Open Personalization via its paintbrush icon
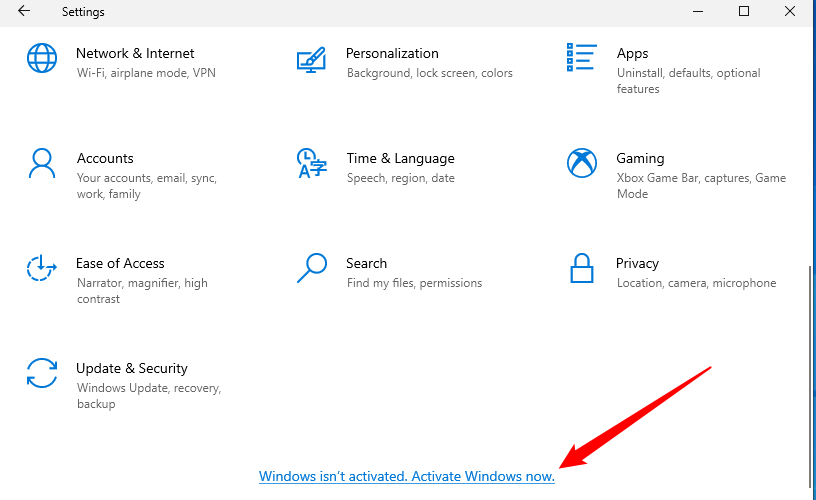 [312, 59]
